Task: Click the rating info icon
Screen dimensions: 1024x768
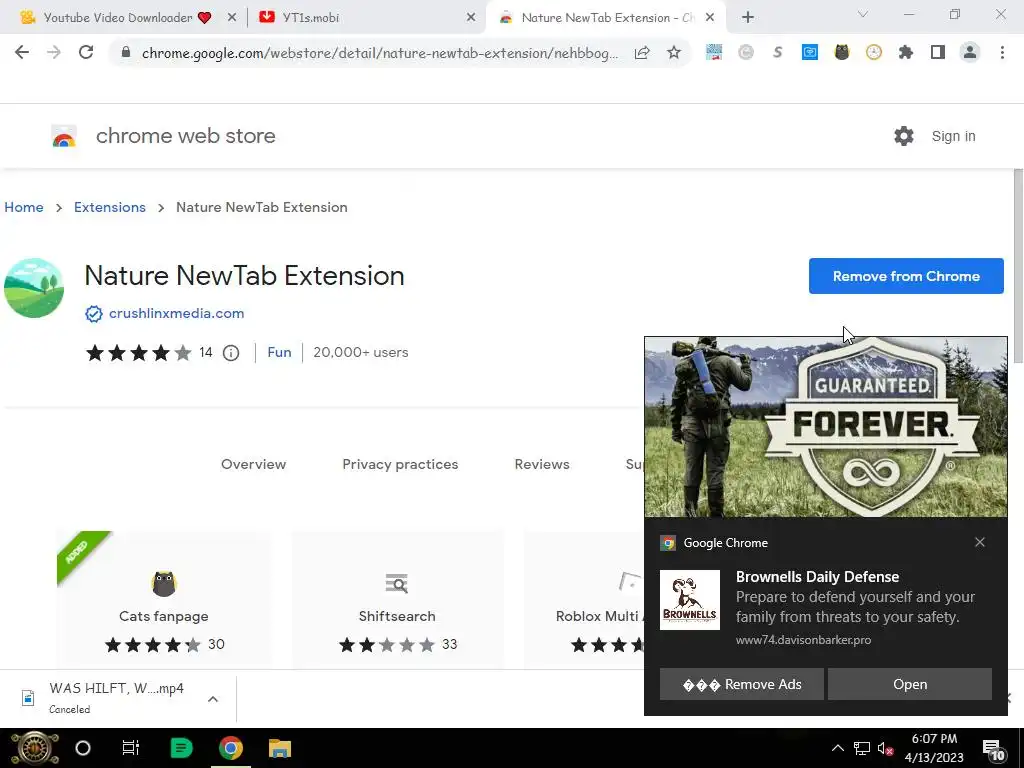Action: tap(231, 353)
